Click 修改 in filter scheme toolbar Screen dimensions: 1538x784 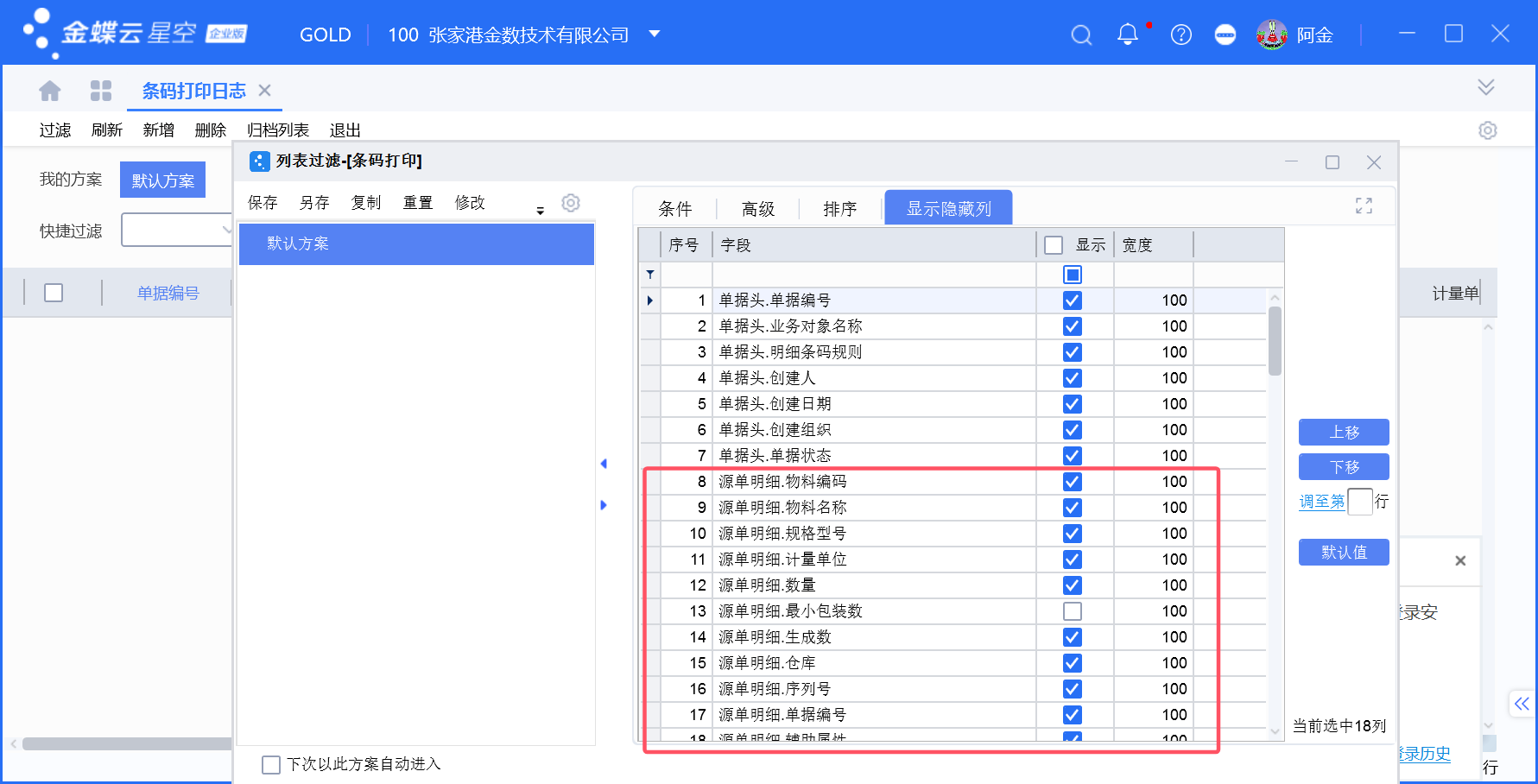click(470, 202)
